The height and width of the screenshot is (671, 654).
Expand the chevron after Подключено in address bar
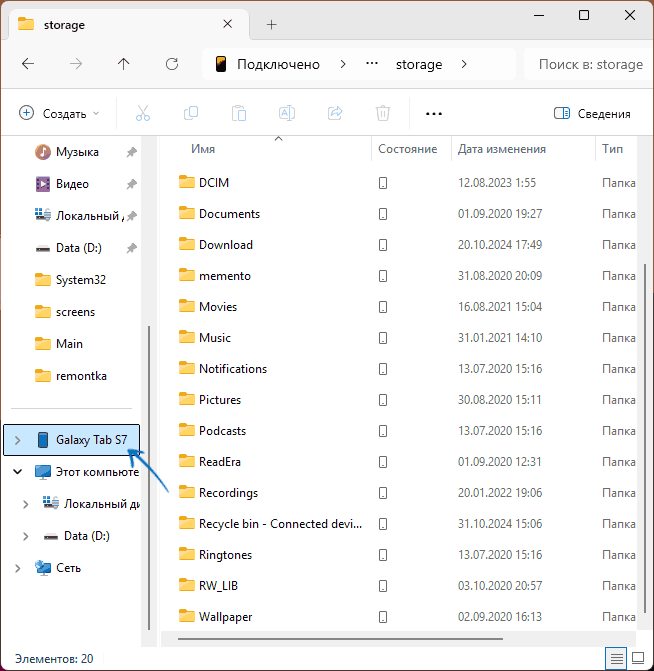[x=343, y=64]
